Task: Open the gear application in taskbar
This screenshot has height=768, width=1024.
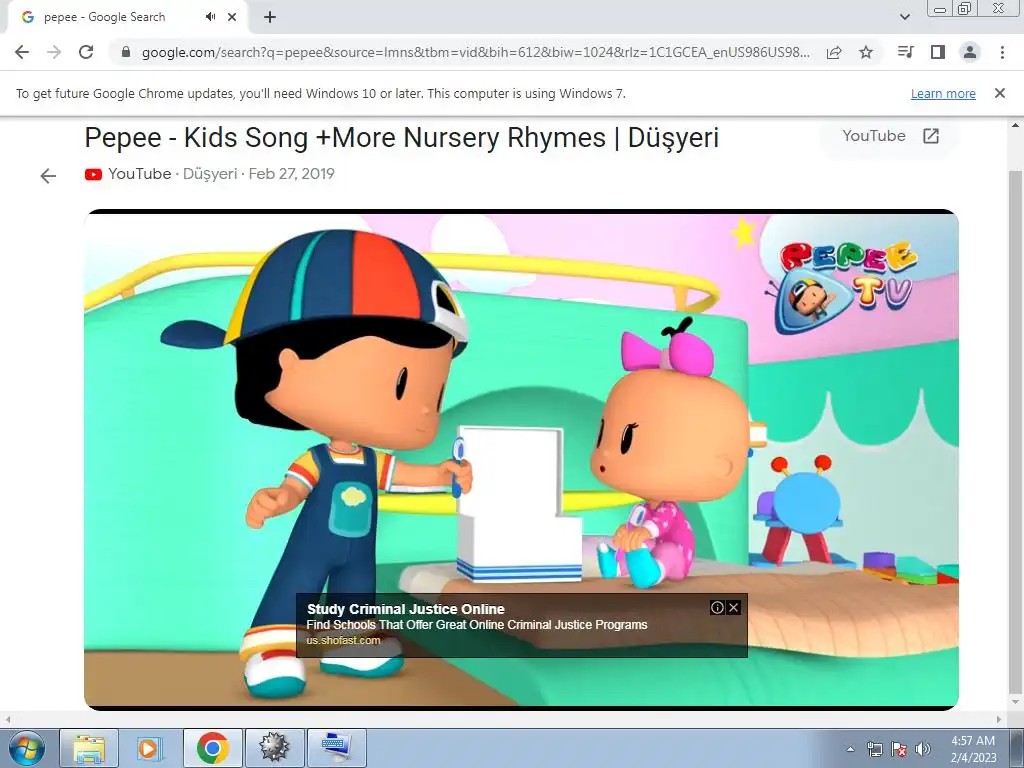Action: pyautogui.click(x=274, y=748)
